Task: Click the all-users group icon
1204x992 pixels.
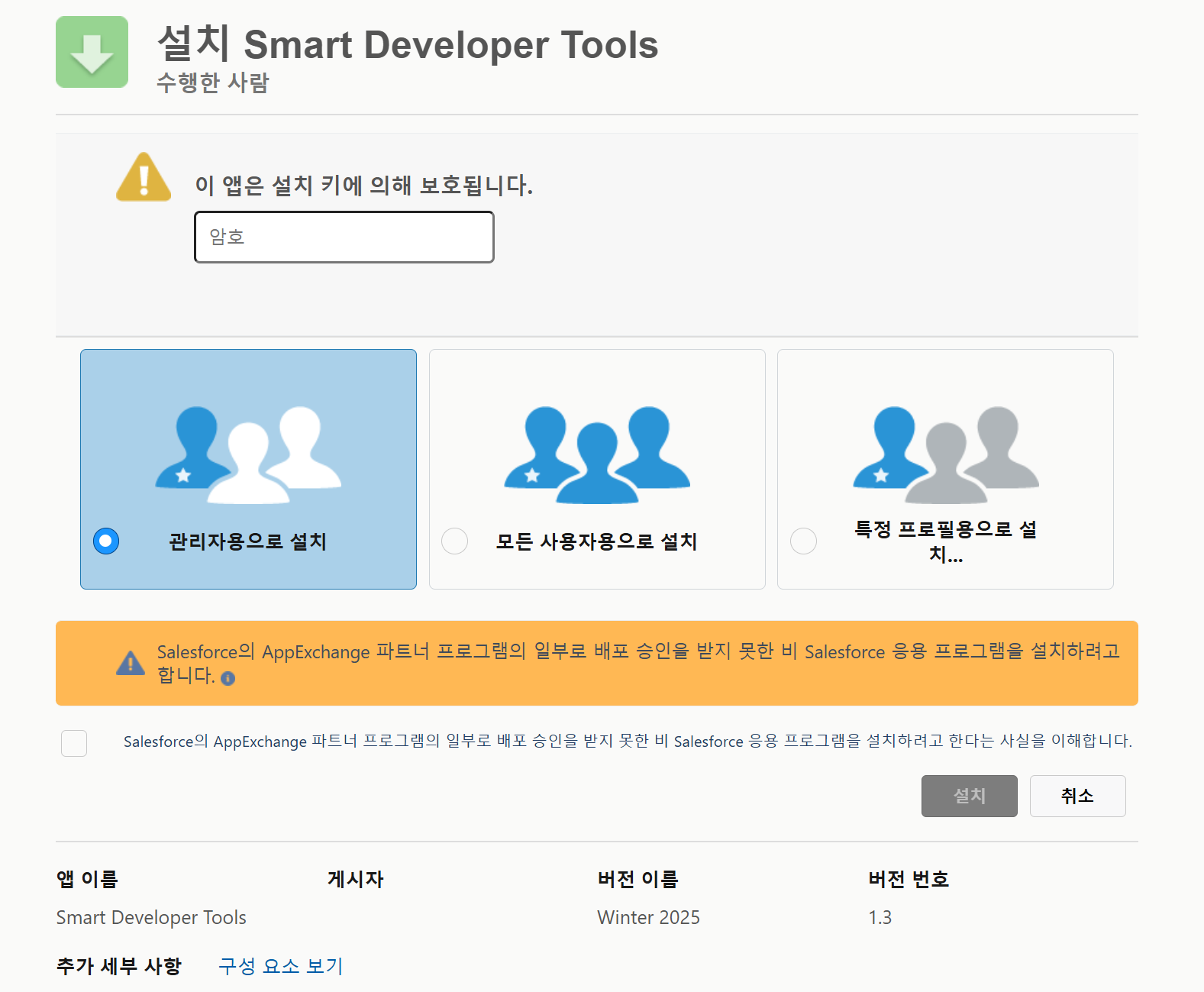Action: pos(597,454)
